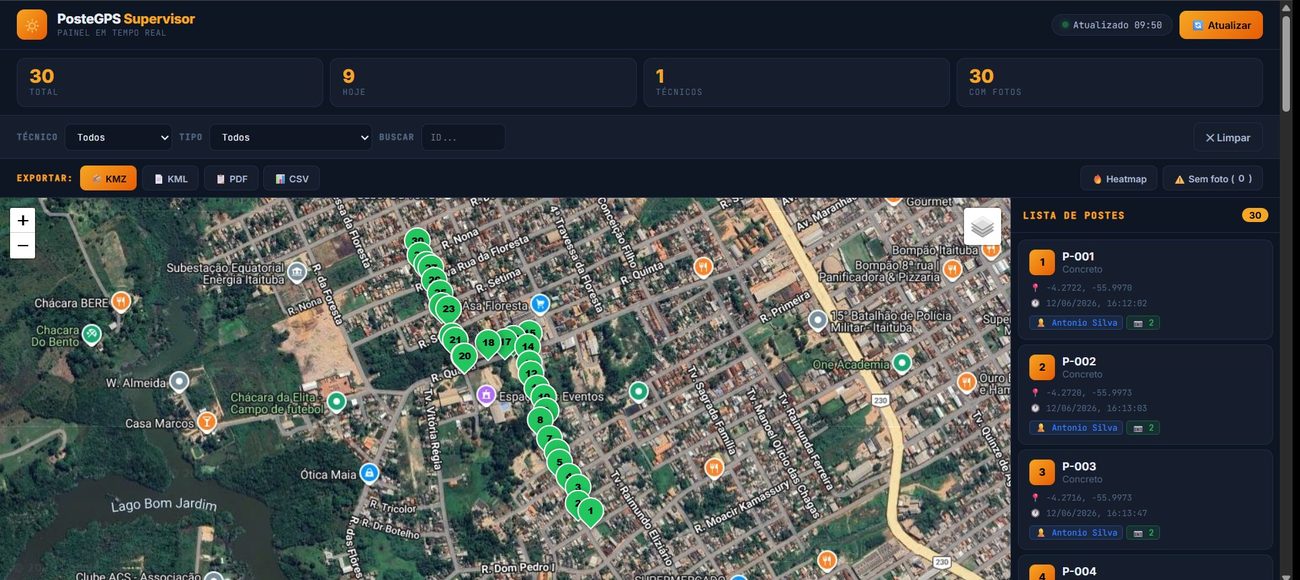Click the photo count badge on P-003
Screen dimensions: 1300x580
[x=1143, y=532]
